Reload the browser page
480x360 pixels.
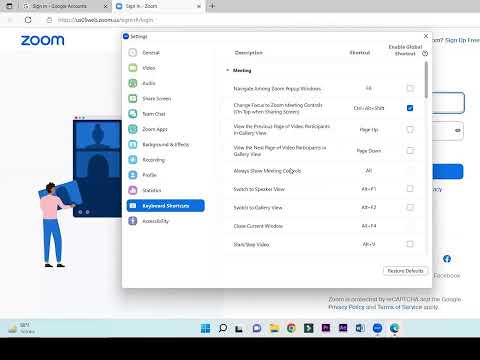click(28, 20)
